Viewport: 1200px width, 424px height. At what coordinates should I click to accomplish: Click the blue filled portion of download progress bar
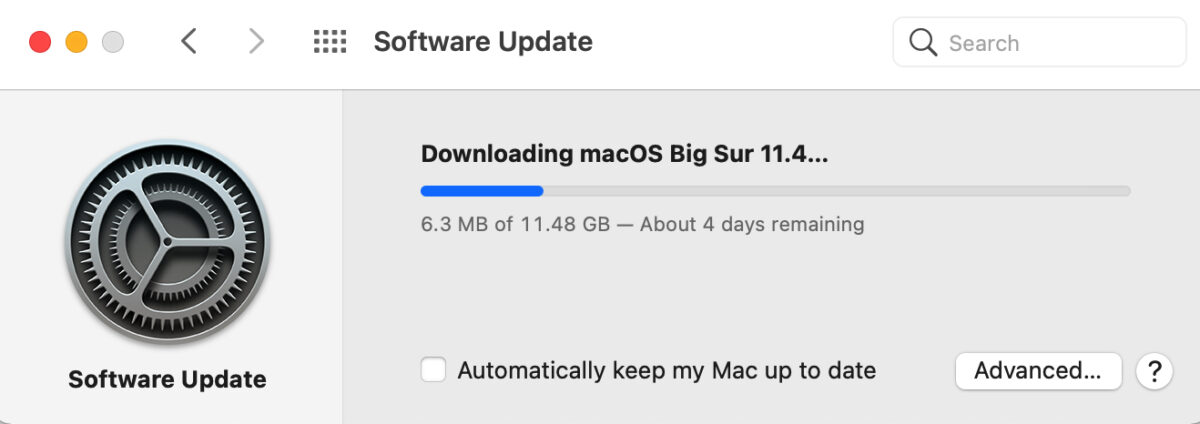point(482,190)
